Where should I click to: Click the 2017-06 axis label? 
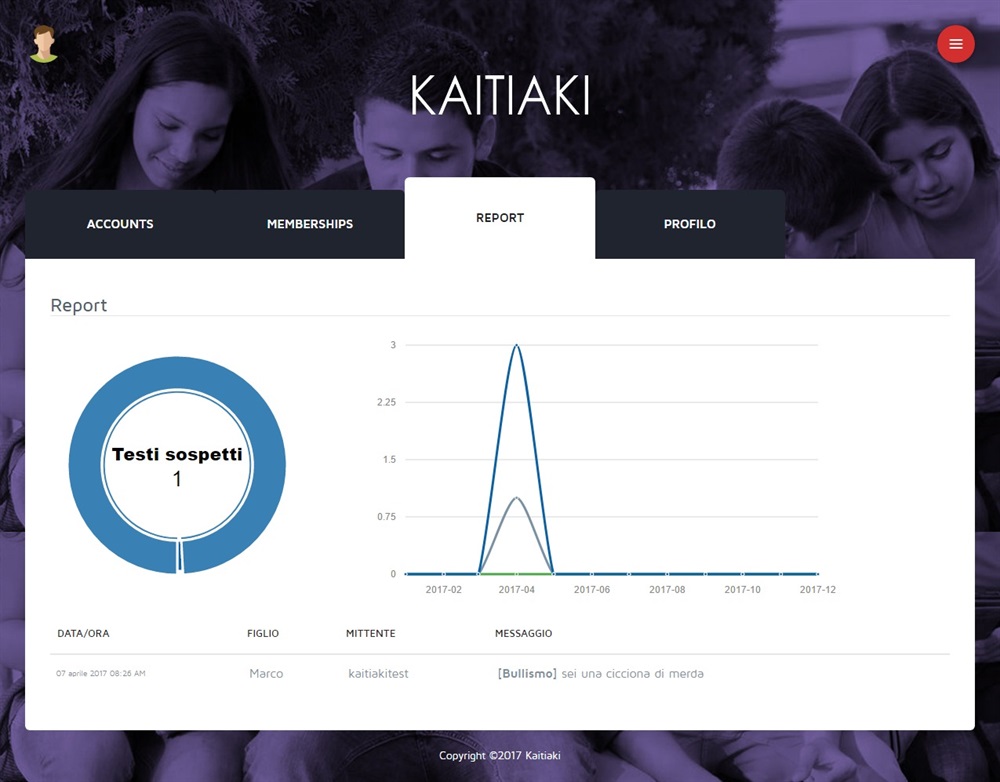pyautogui.click(x=592, y=589)
